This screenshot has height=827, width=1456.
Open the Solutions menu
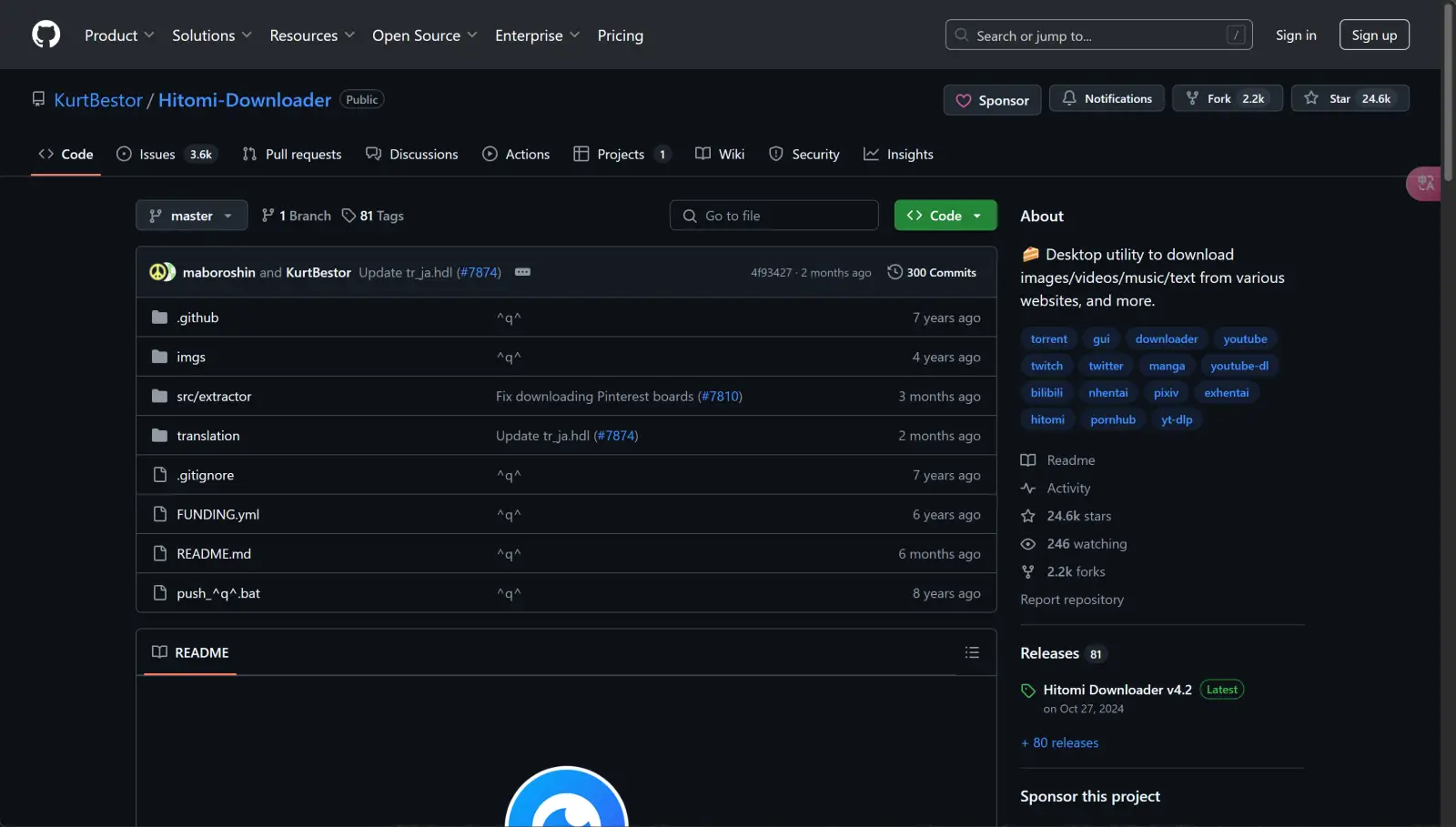click(211, 35)
